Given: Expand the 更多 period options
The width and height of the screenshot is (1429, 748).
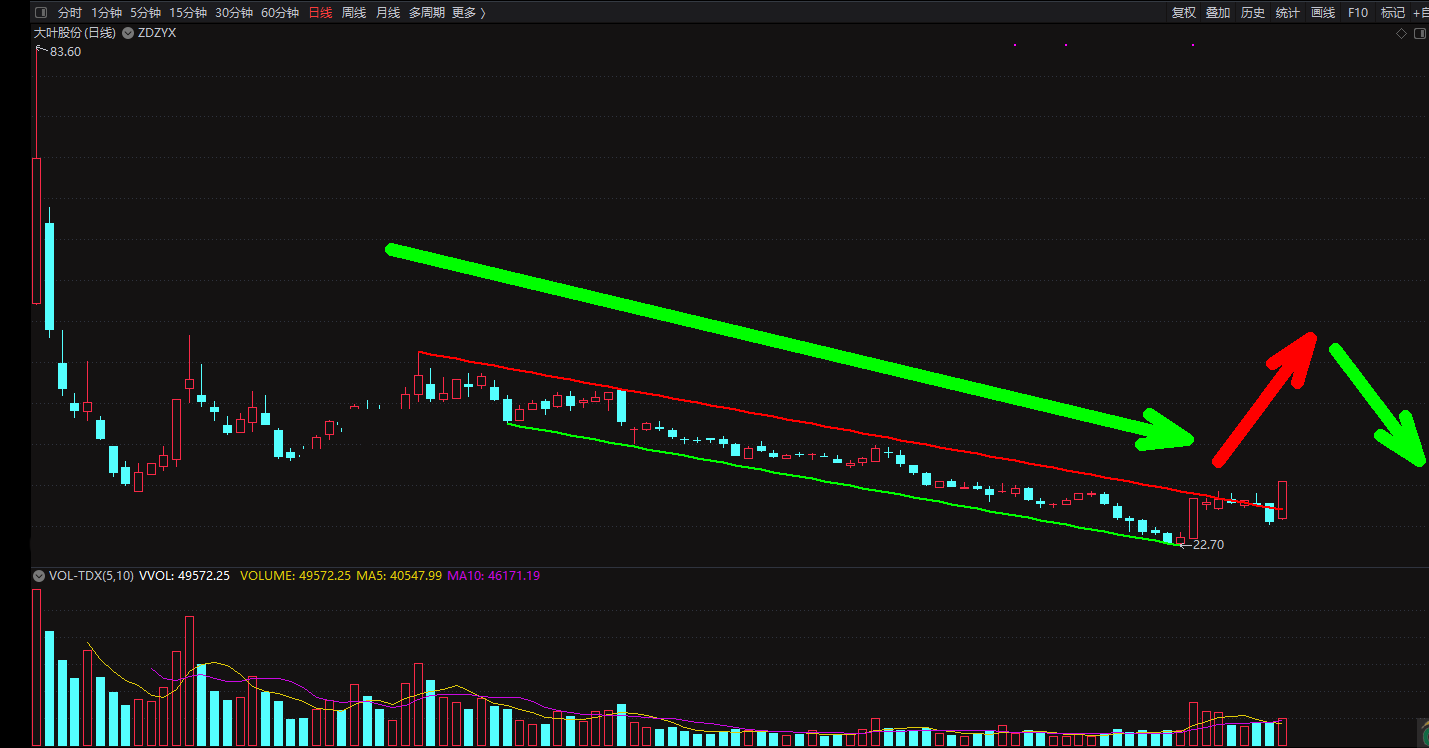Looking at the screenshot, I should tap(469, 13).
